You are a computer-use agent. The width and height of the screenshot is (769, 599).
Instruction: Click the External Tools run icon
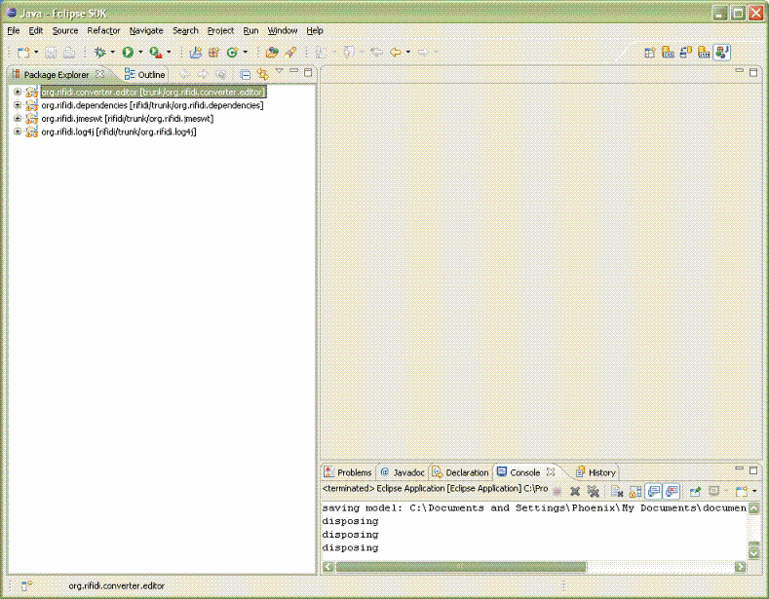(x=156, y=52)
